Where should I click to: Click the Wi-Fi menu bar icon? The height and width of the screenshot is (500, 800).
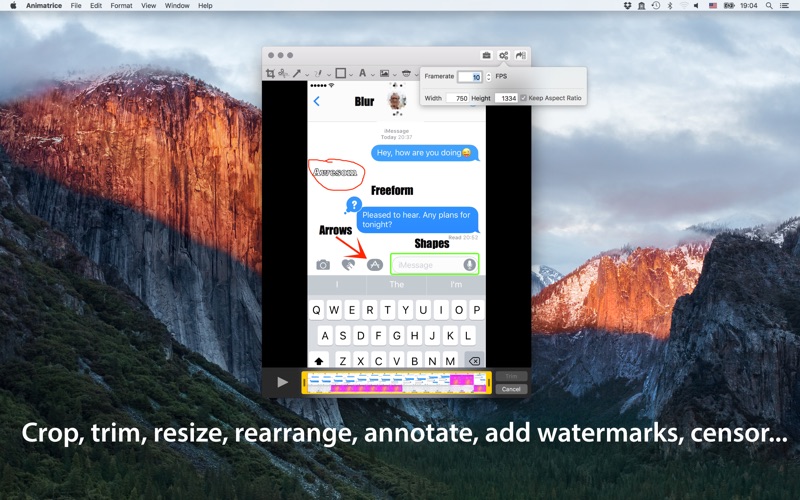click(684, 5)
